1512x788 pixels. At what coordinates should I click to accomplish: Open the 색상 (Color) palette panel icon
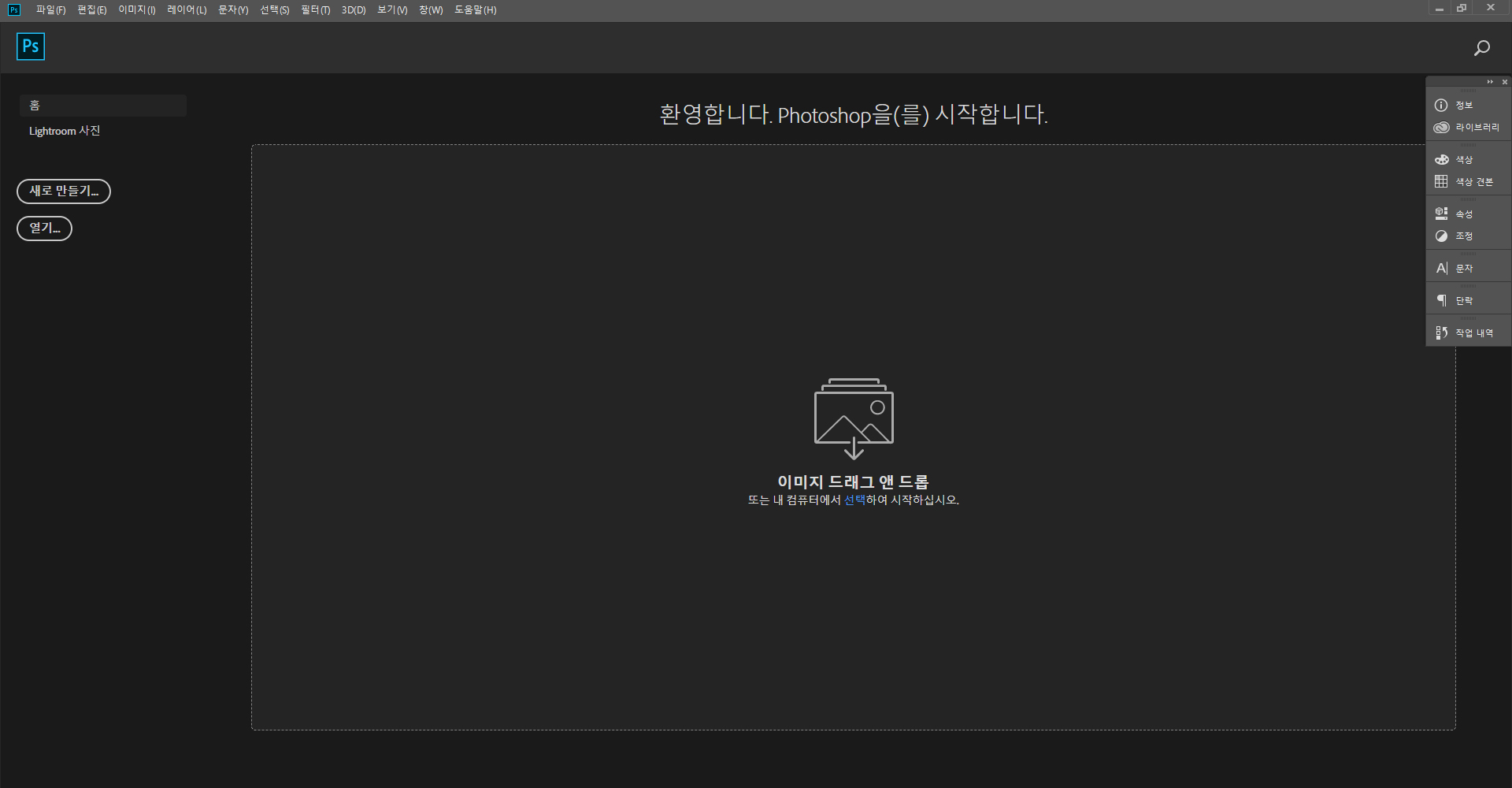click(1441, 160)
